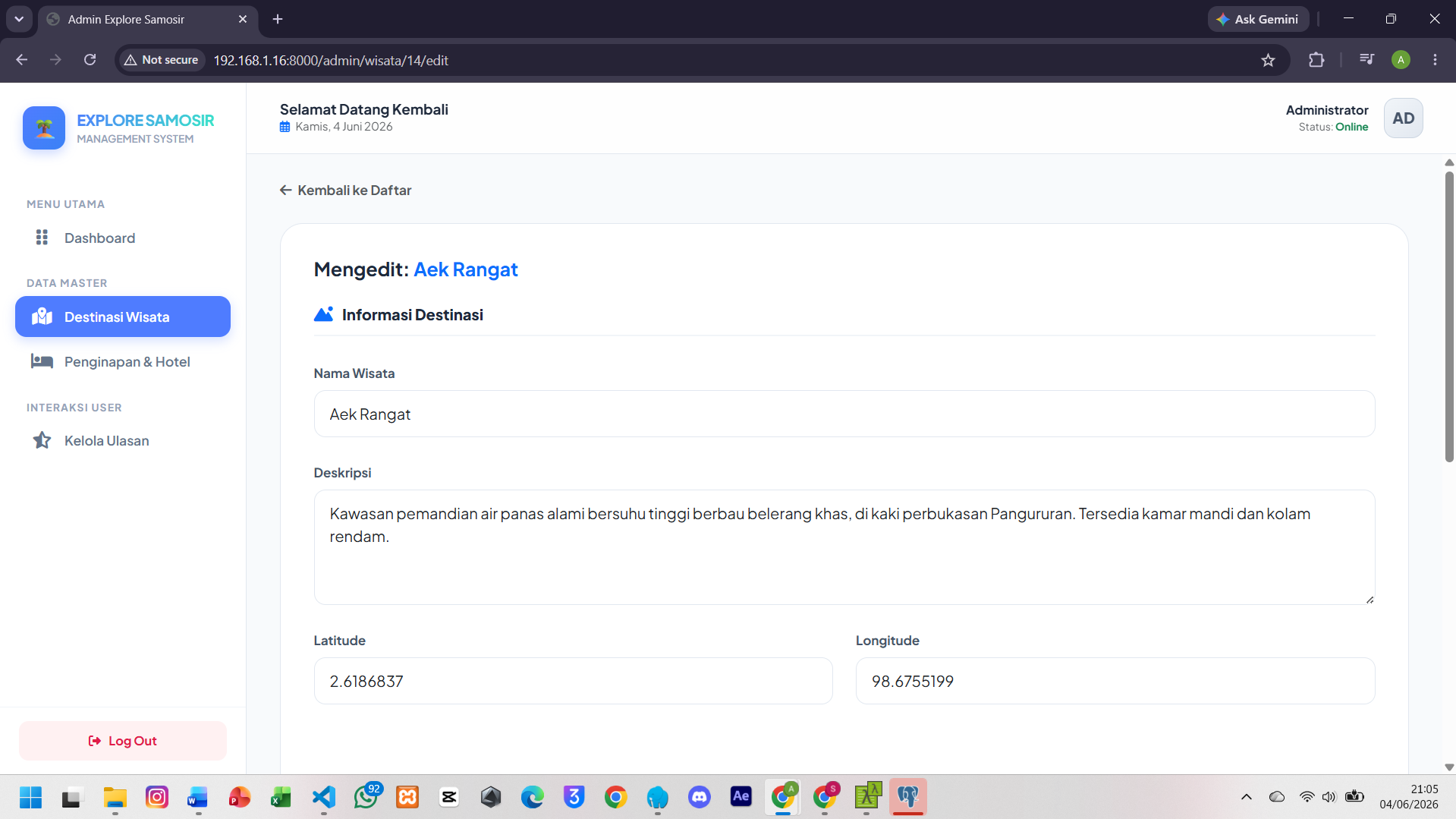This screenshot has width=1456, height=819.
Task: Open the browser extensions puzzle icon
Action: (x=1316, y=60)
